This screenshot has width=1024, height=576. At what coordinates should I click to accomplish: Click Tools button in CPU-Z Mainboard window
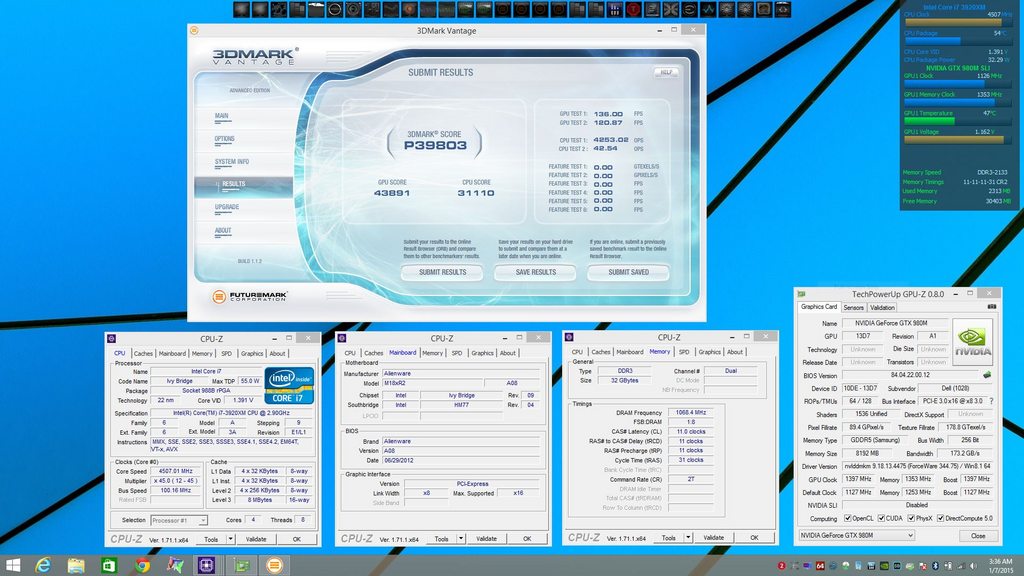[x=441, y=539]
